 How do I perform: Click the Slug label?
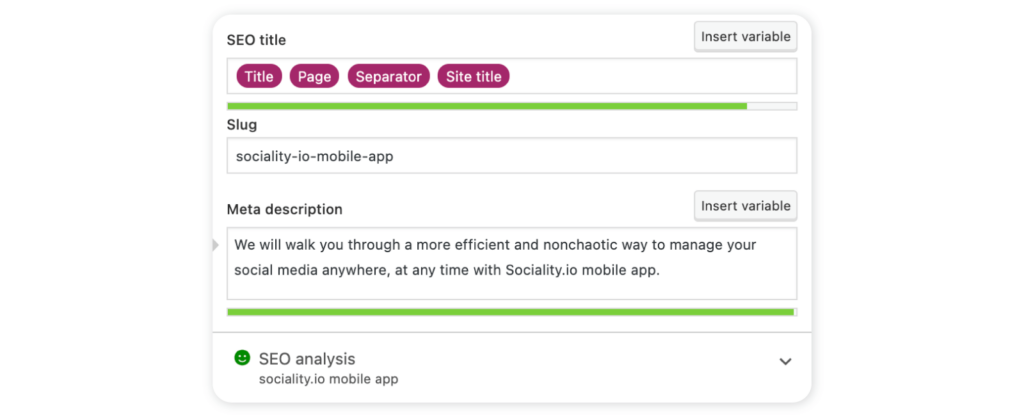[x=242, y=125]
